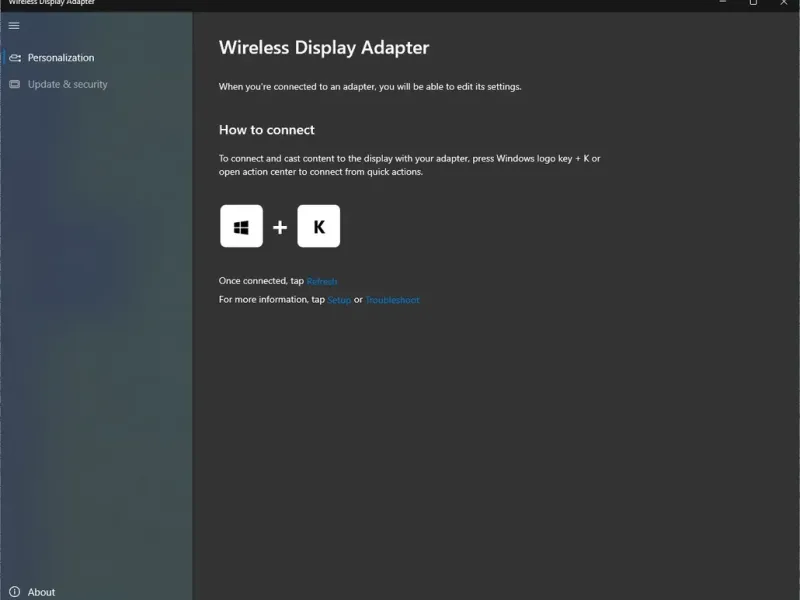This screenshot has height=600, width=800.
Task: Click the 'When you're connected to an adapter' text
Action: (x=370, y=87)
